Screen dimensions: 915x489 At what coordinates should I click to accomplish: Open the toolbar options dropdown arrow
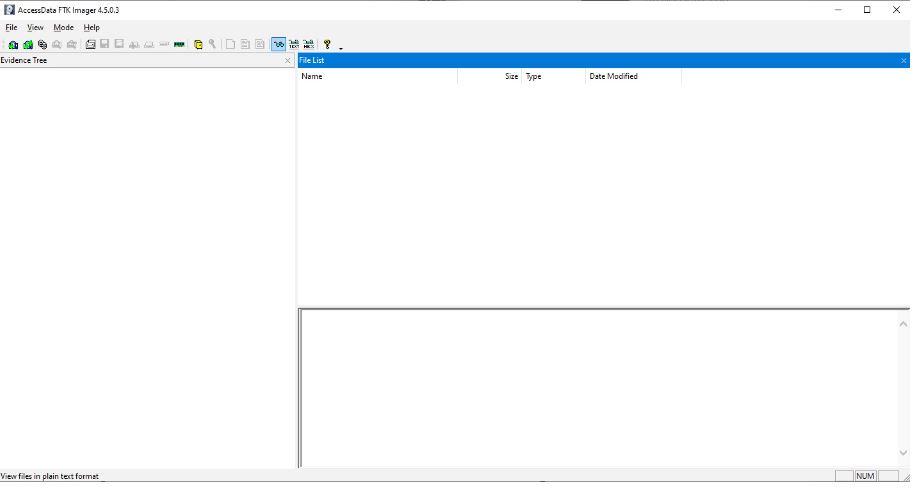(x=341, y=48)
